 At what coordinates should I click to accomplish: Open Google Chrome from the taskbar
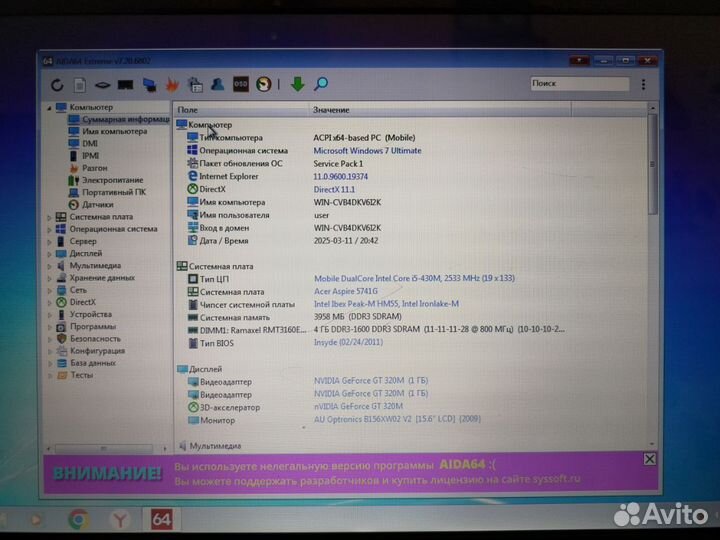click(79, 518)
